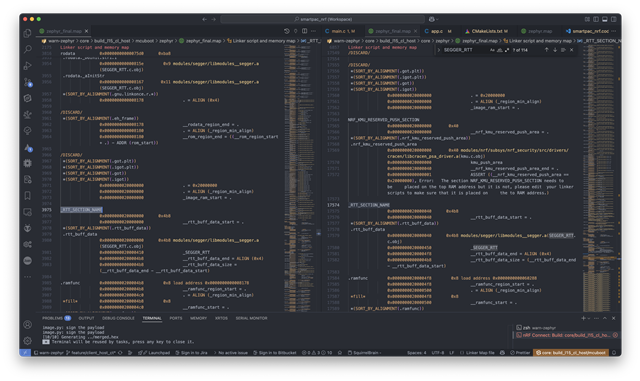Open notifications bell in status bar
The height and width of the screenshot is (381, 640).
(x=613, y=352)
